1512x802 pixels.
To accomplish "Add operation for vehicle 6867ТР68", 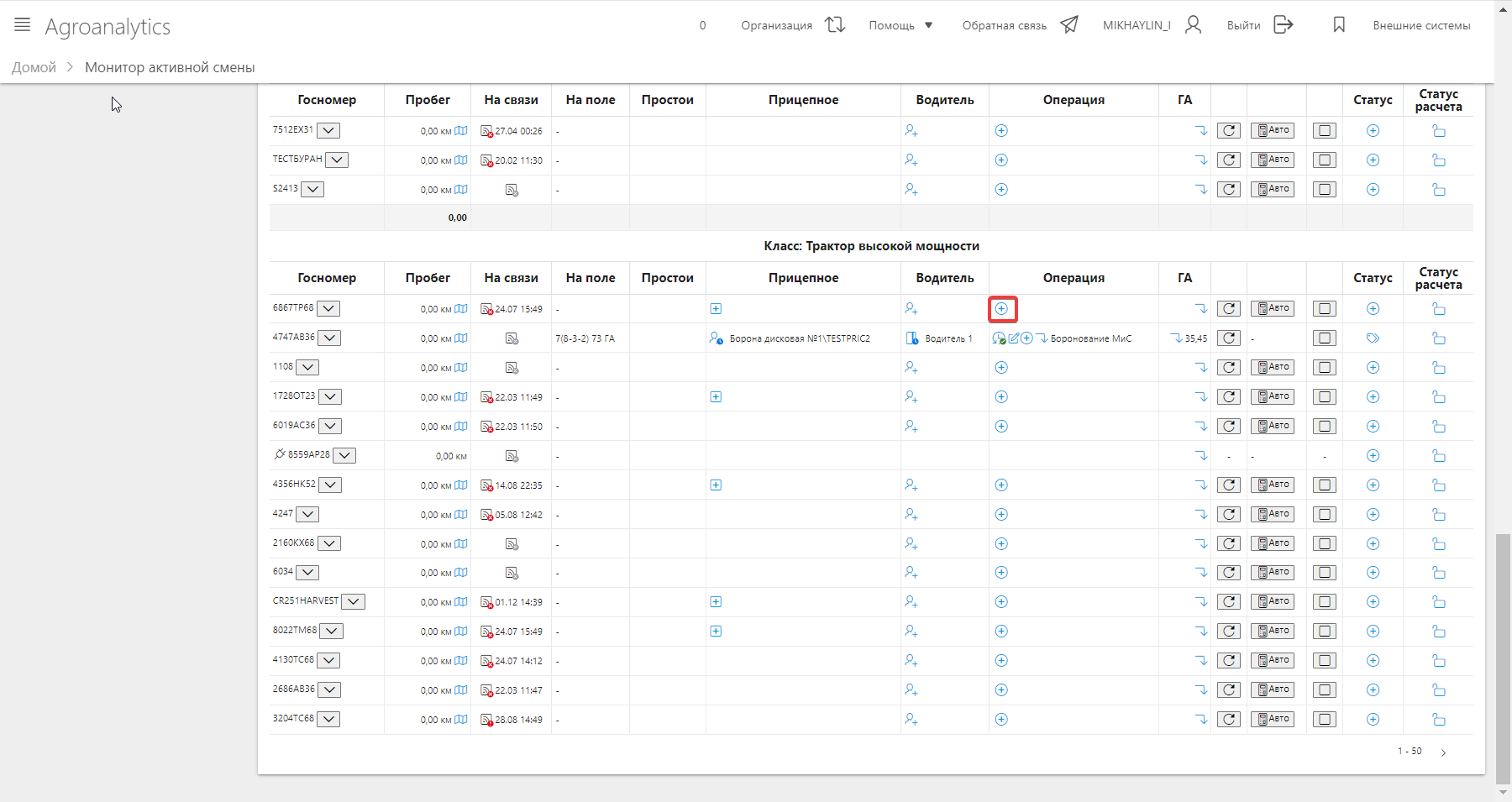I will point(1001,309).
